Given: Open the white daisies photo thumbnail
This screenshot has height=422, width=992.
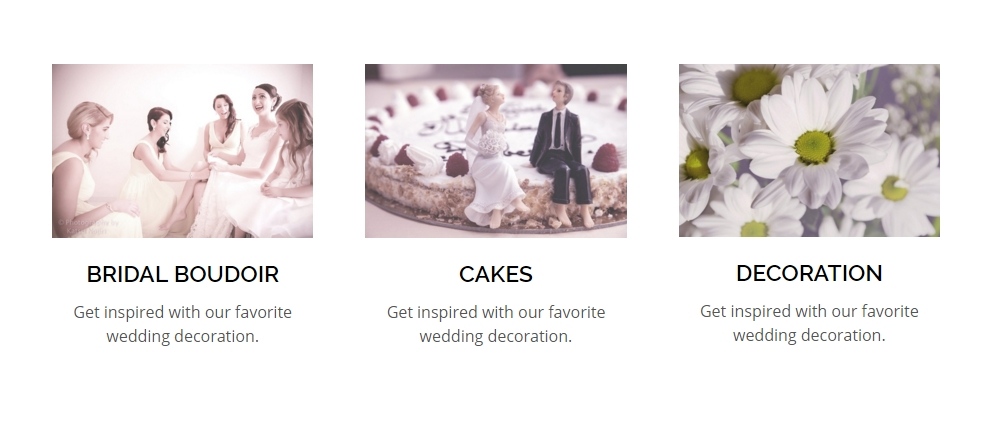Looking at the screenshot, I should (809, 151).
